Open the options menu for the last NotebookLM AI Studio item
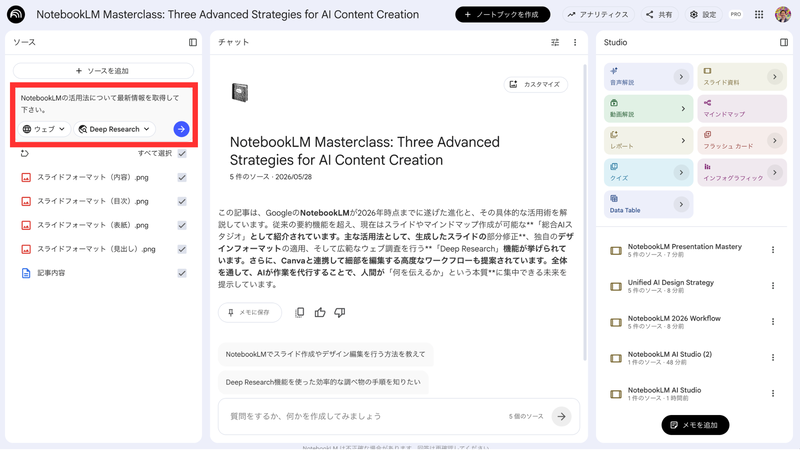The height and width of the screenshot is (450, 800). (773, 393)
